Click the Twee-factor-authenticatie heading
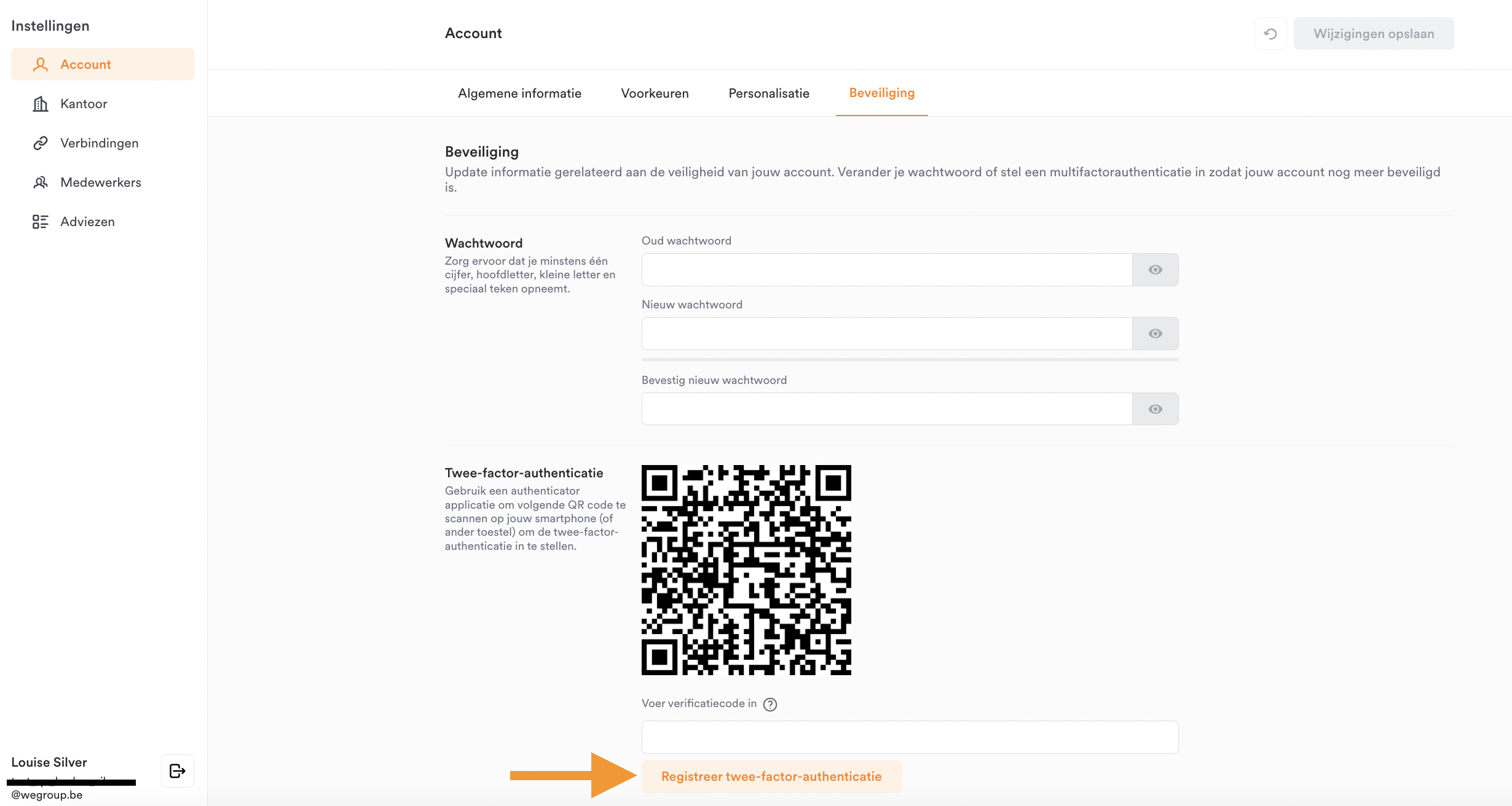The height and width of the screenshot is (806, 1512). (524, 473)
